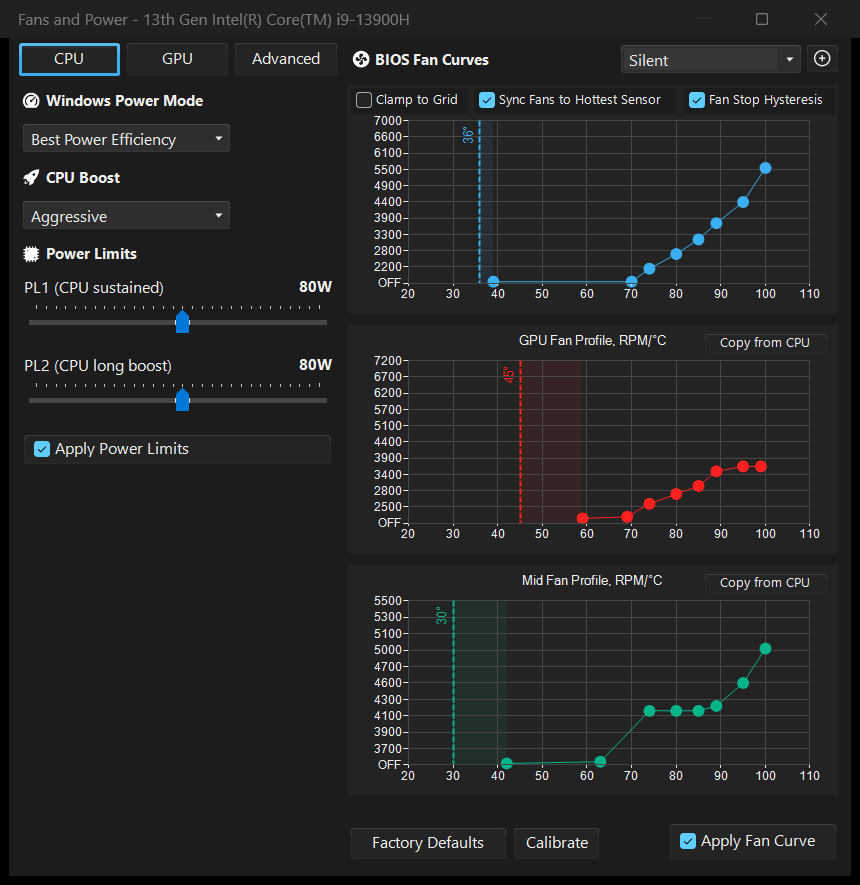Click the PL1 CPU sustained slider handle
This screenshot has height=885, width=860.
click(x=182, y=322)
